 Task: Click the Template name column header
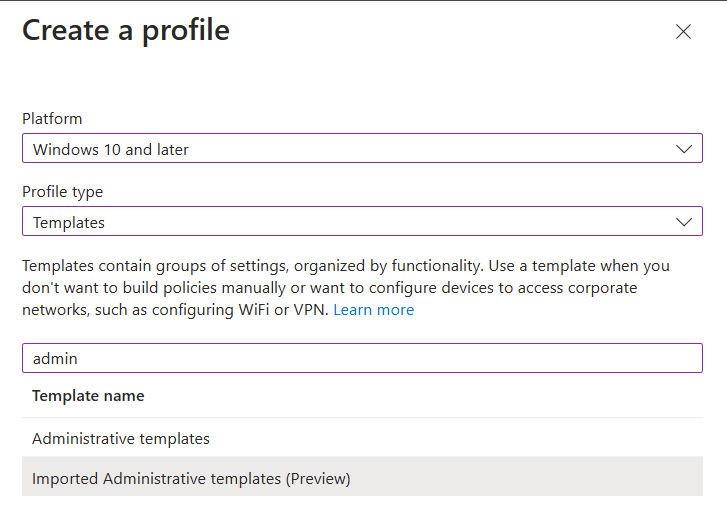(x=88, y=396)
